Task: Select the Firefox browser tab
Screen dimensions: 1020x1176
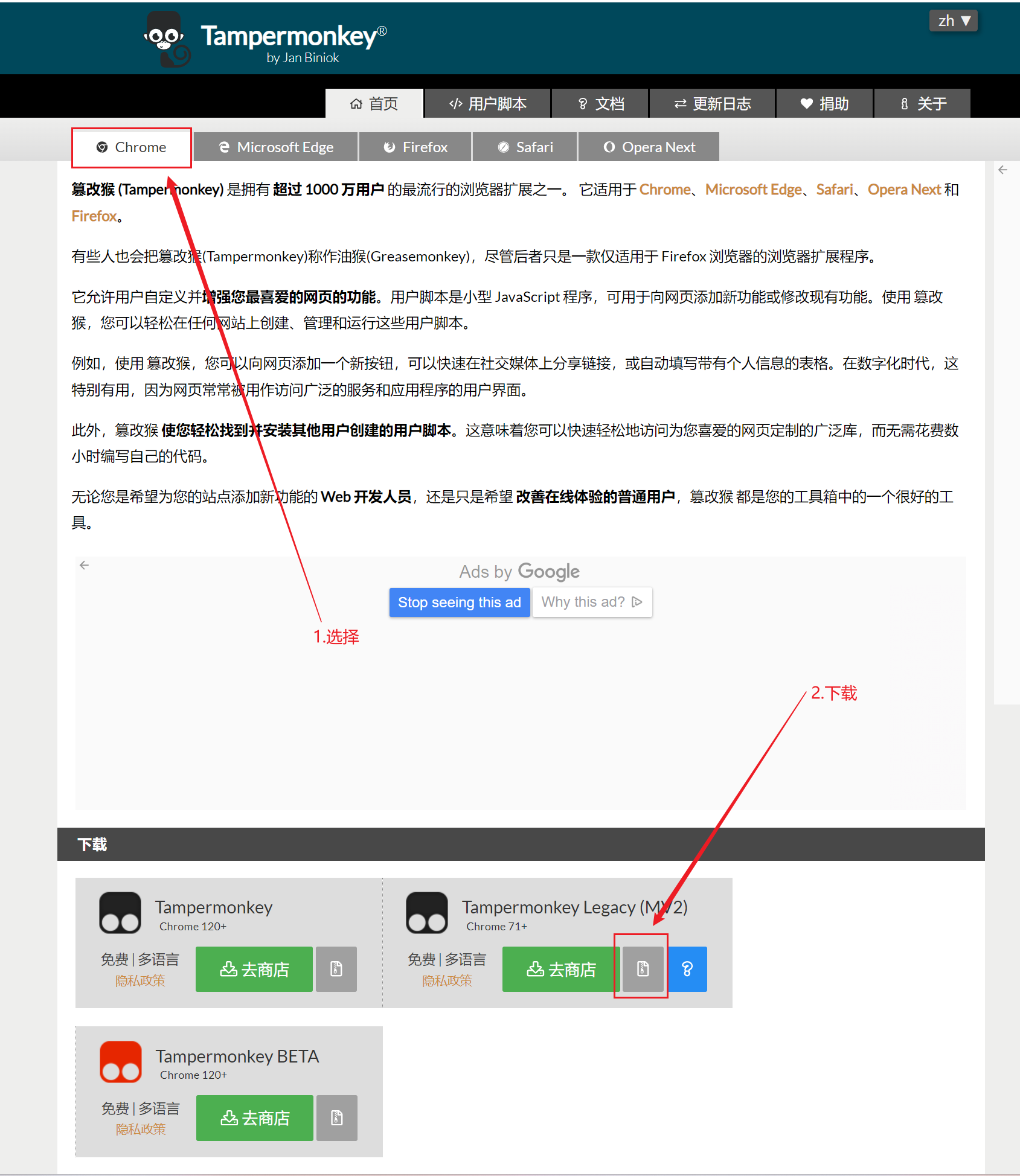Action: 415,147
